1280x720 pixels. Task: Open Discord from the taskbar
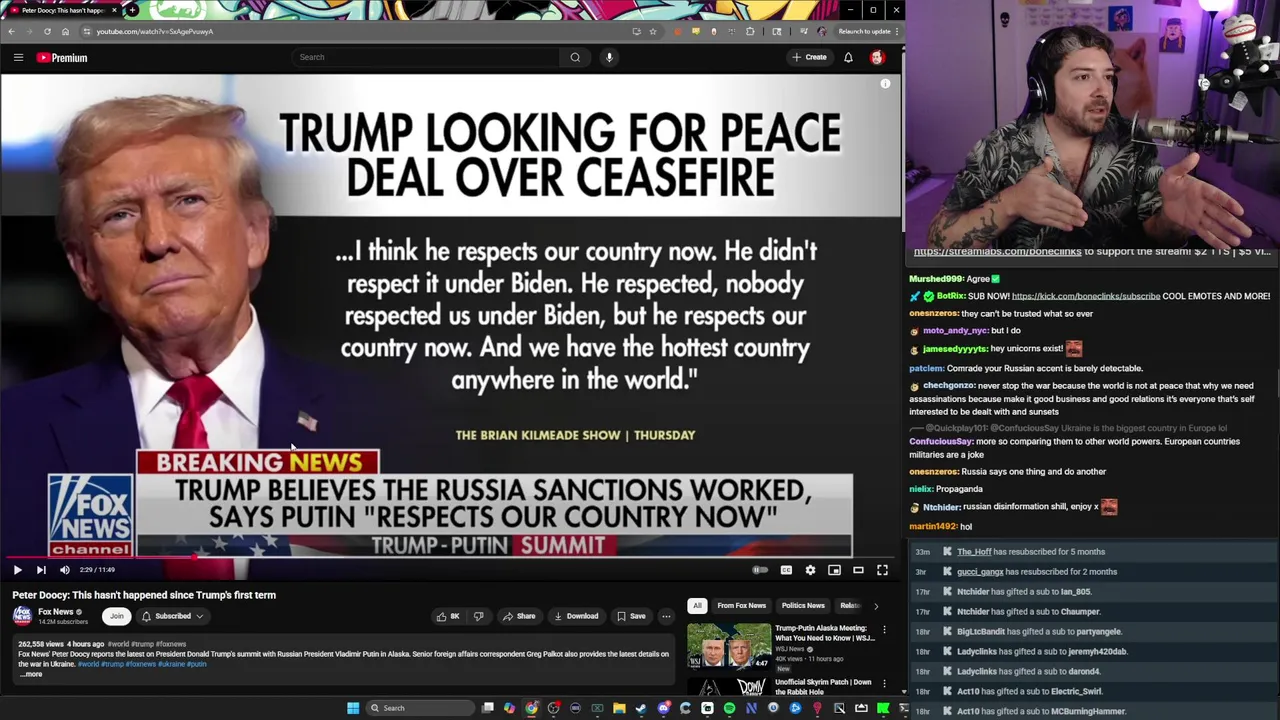coord(663,708)
